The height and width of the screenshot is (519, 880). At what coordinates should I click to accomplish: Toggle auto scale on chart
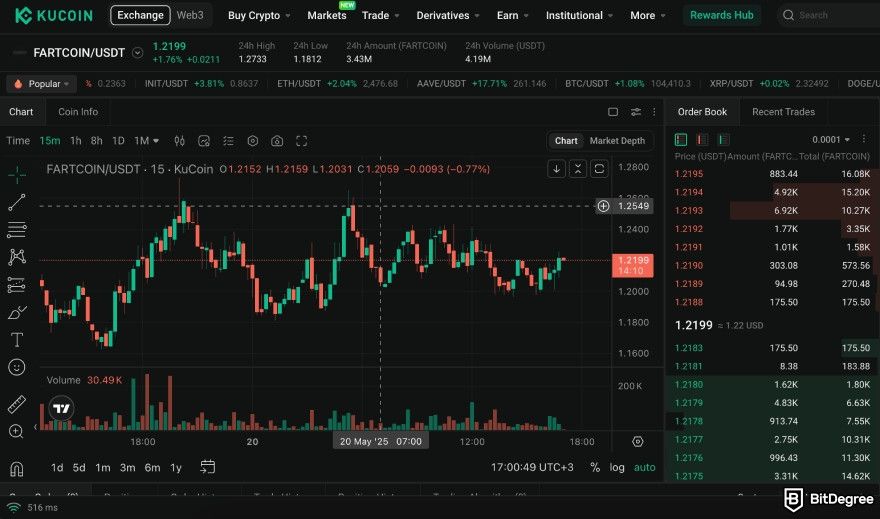(x=644, y=467)
